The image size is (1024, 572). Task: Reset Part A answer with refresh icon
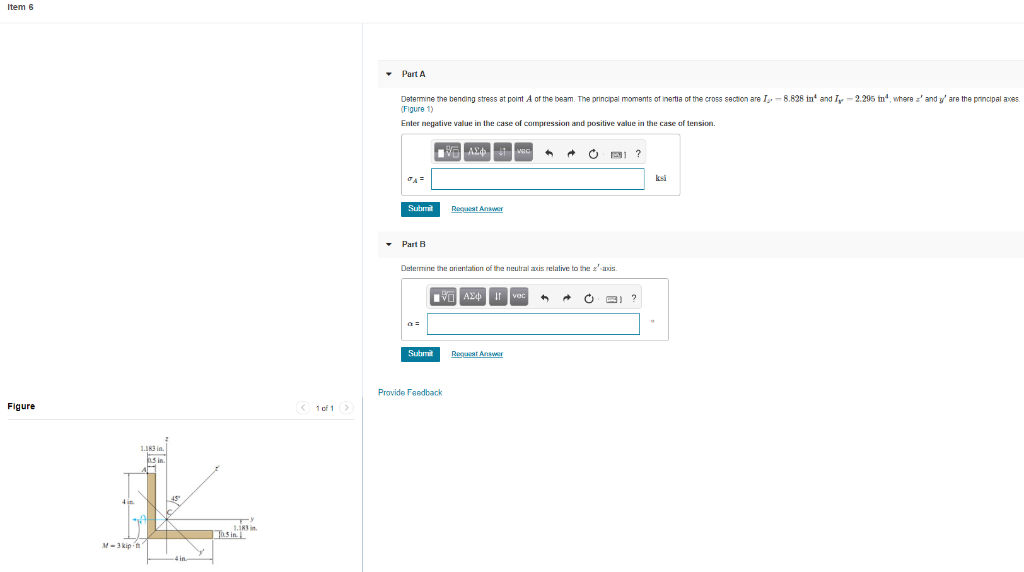[x=593, y=153]
